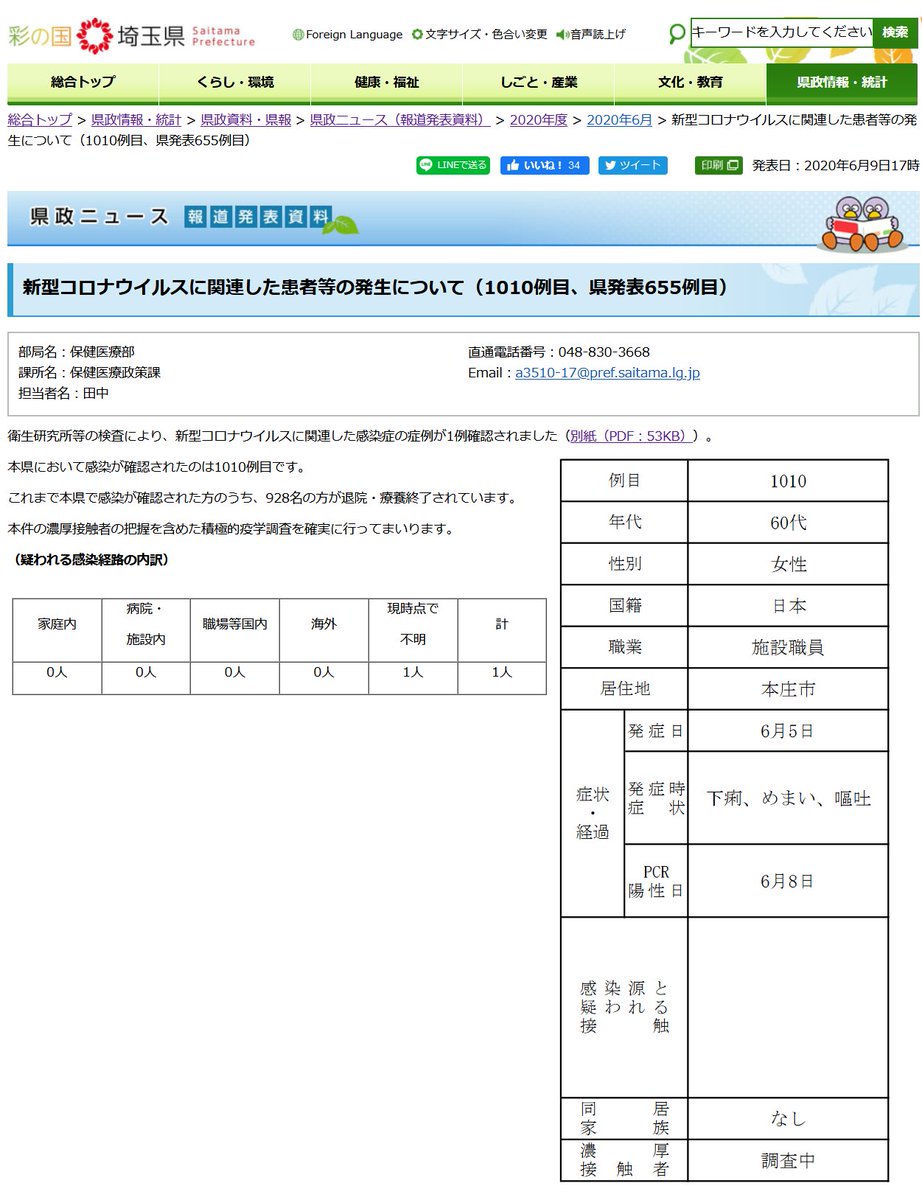Viewport: 922px width, 1200px height.
Task: Open くらし・環境 navigation tab
Action: [x=235, y=83]
